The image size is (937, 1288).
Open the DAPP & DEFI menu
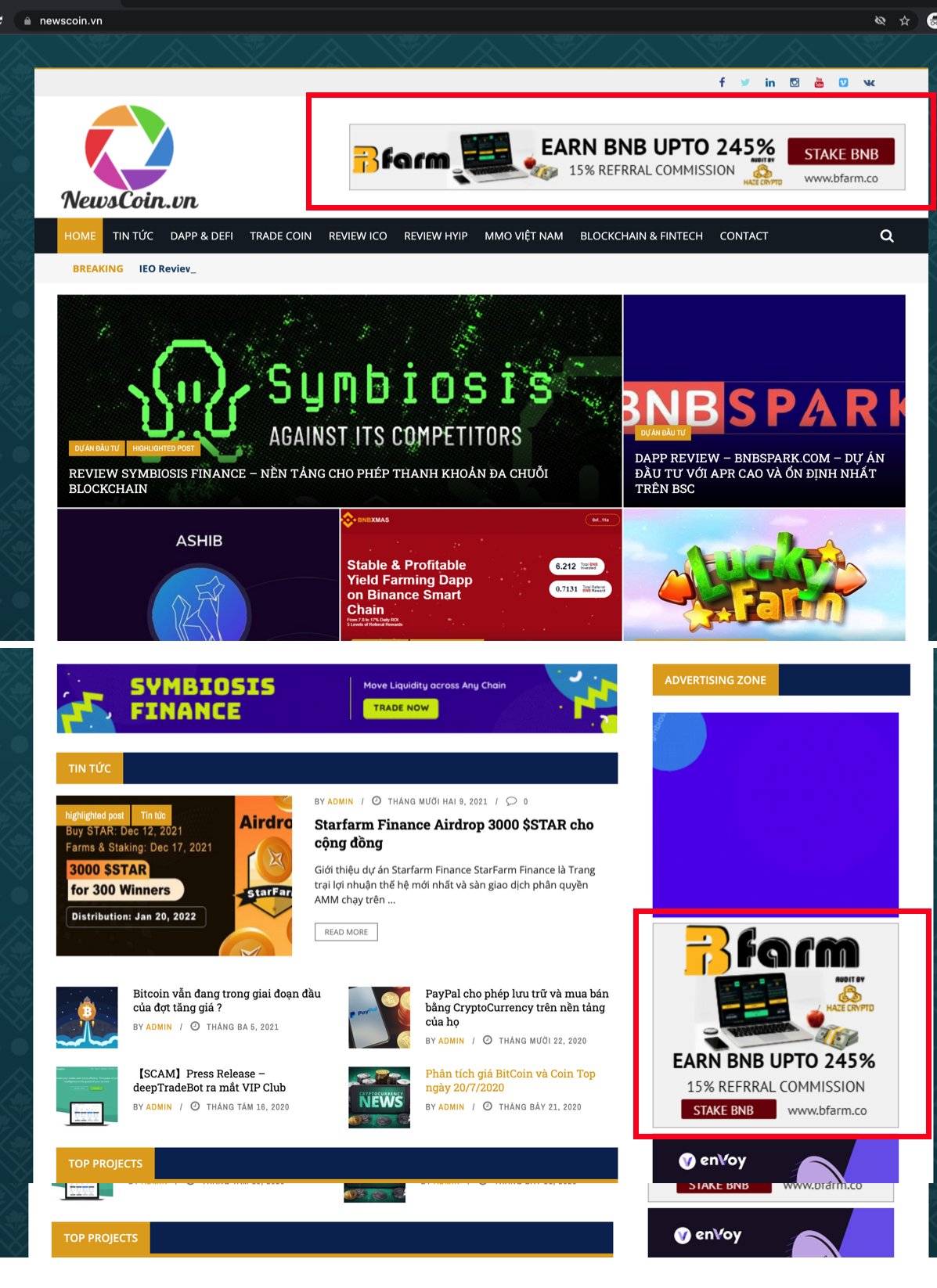[x=202, y=236]
